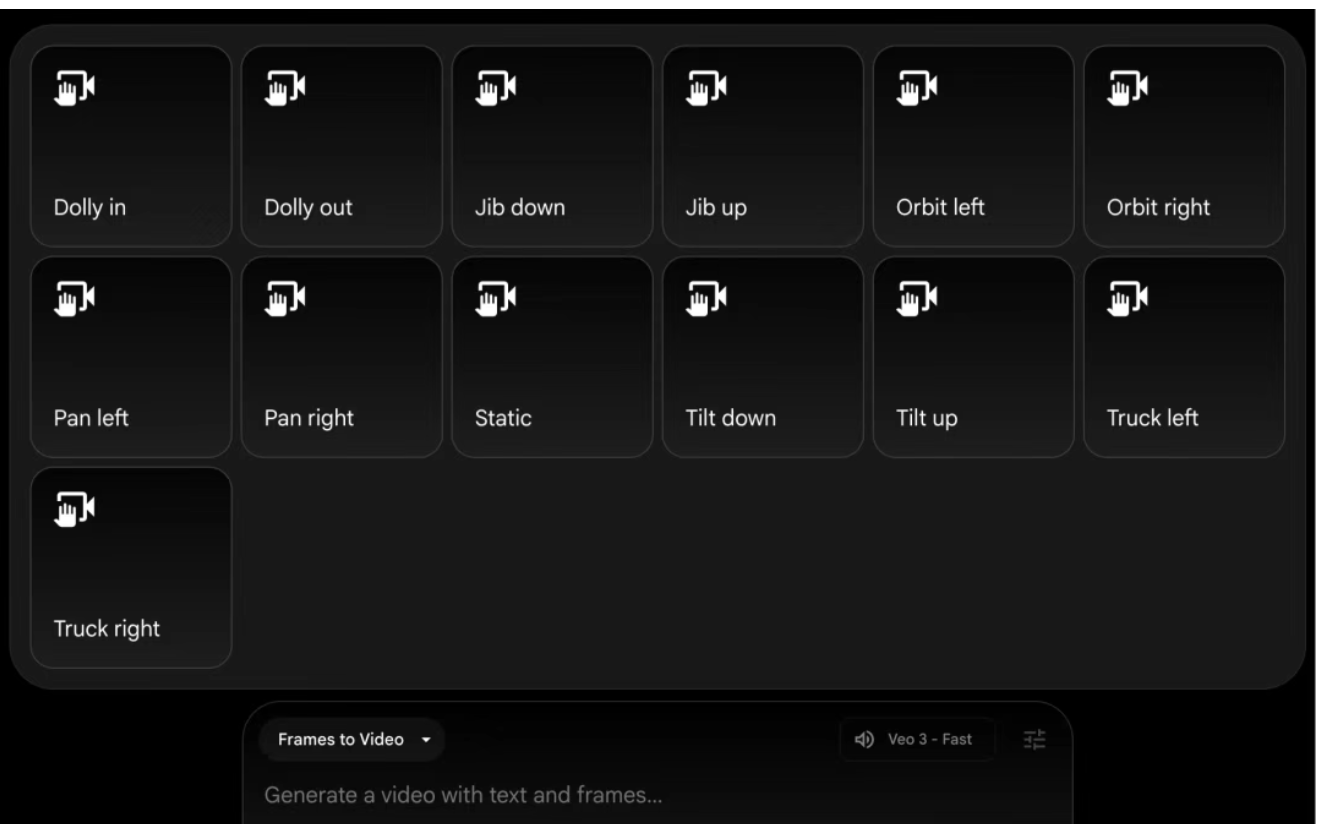Select the Orbit left motion card
This screenshot has width=1318, height=824.
coord(973,146)
